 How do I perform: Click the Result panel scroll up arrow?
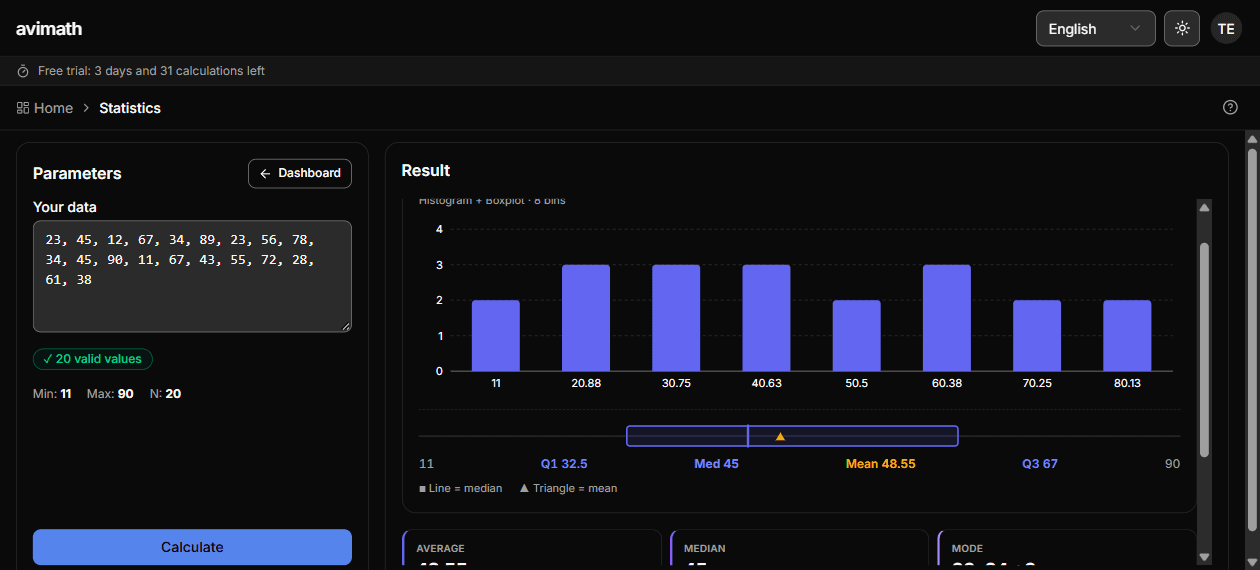pyautogui.click(x=1204, y=207)
